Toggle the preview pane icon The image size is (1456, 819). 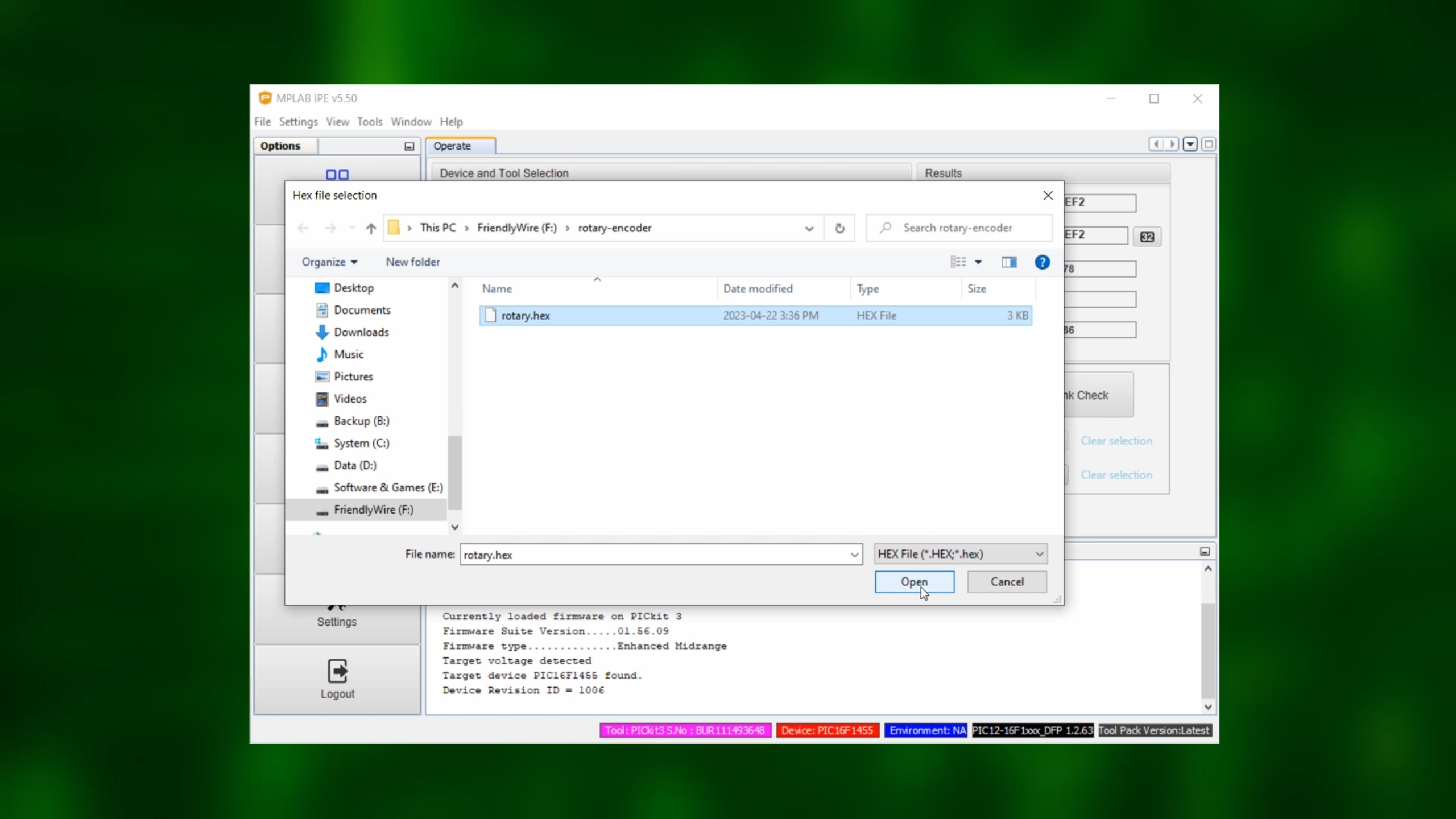click(x=1009, y=262)
